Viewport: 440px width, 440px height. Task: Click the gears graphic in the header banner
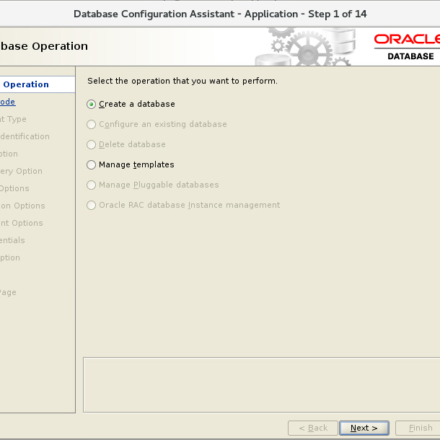[x=307, y=47]
